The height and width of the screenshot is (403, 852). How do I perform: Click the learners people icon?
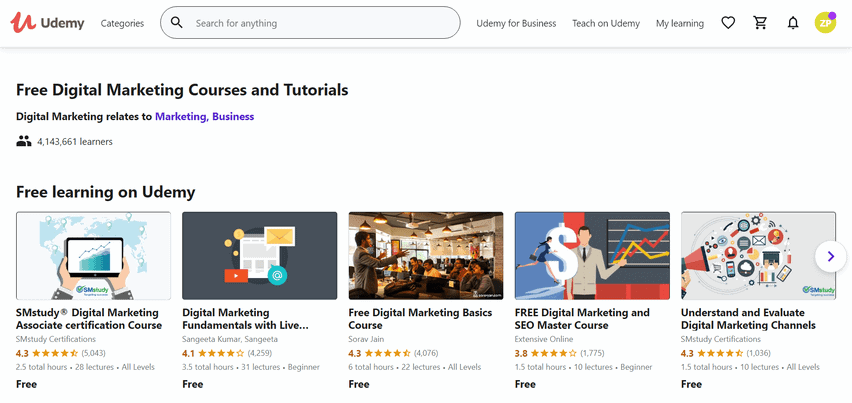(x=23, y=142)
